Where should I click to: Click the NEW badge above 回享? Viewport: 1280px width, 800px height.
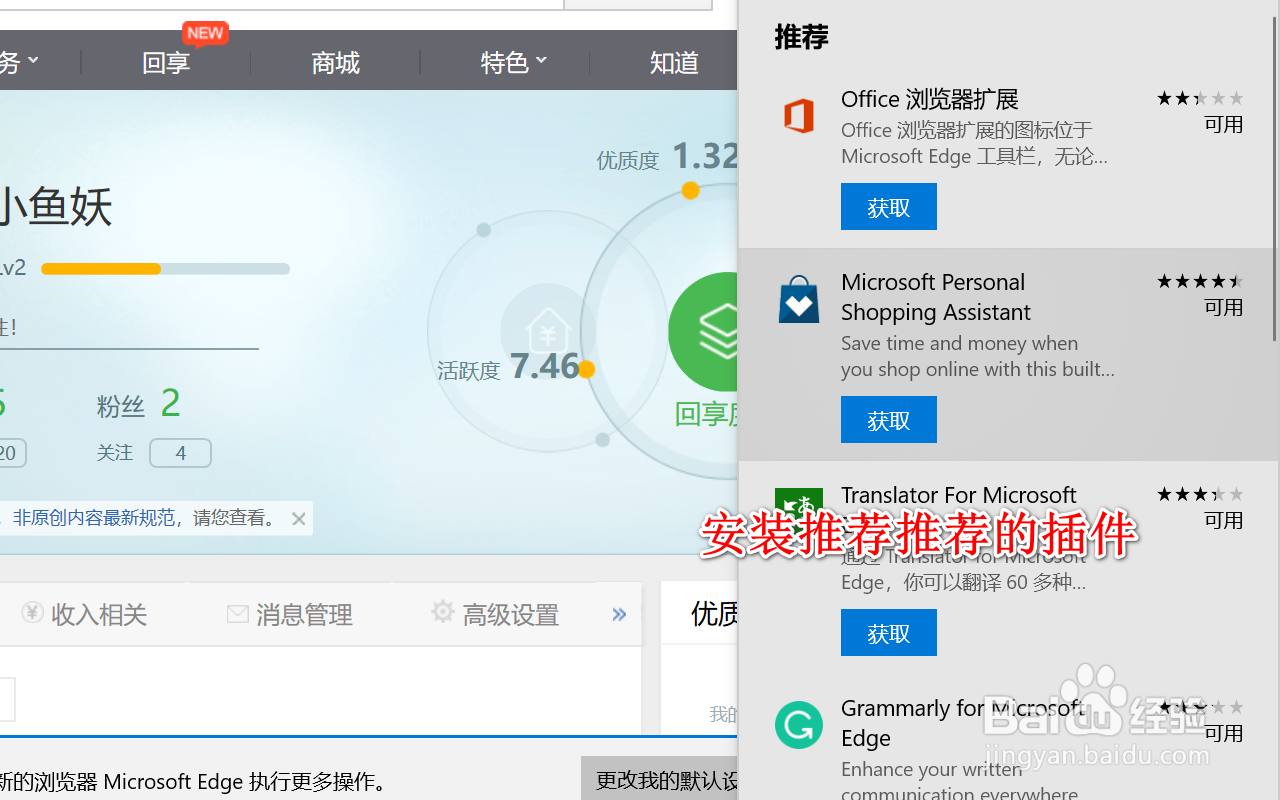[205, 33]
